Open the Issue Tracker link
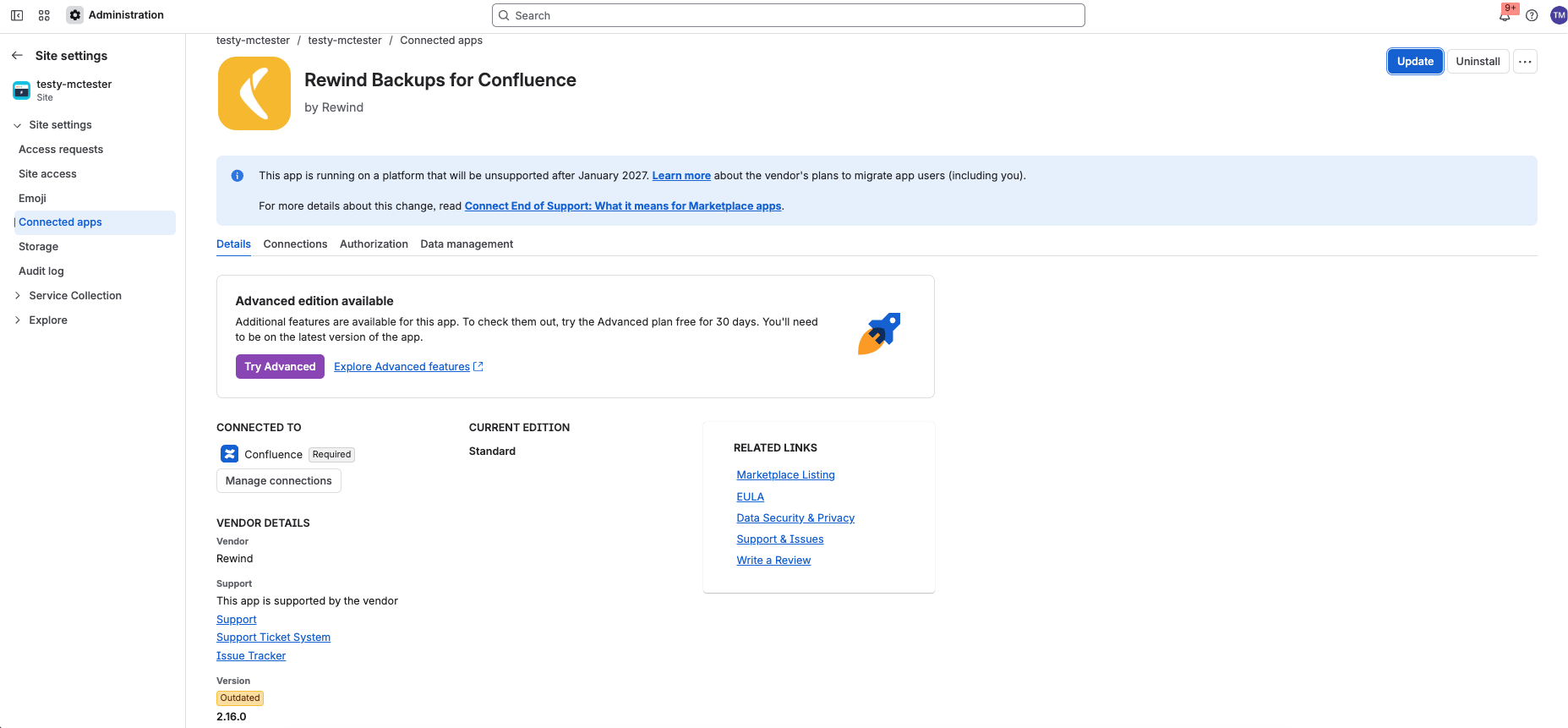 pos(251,656)
